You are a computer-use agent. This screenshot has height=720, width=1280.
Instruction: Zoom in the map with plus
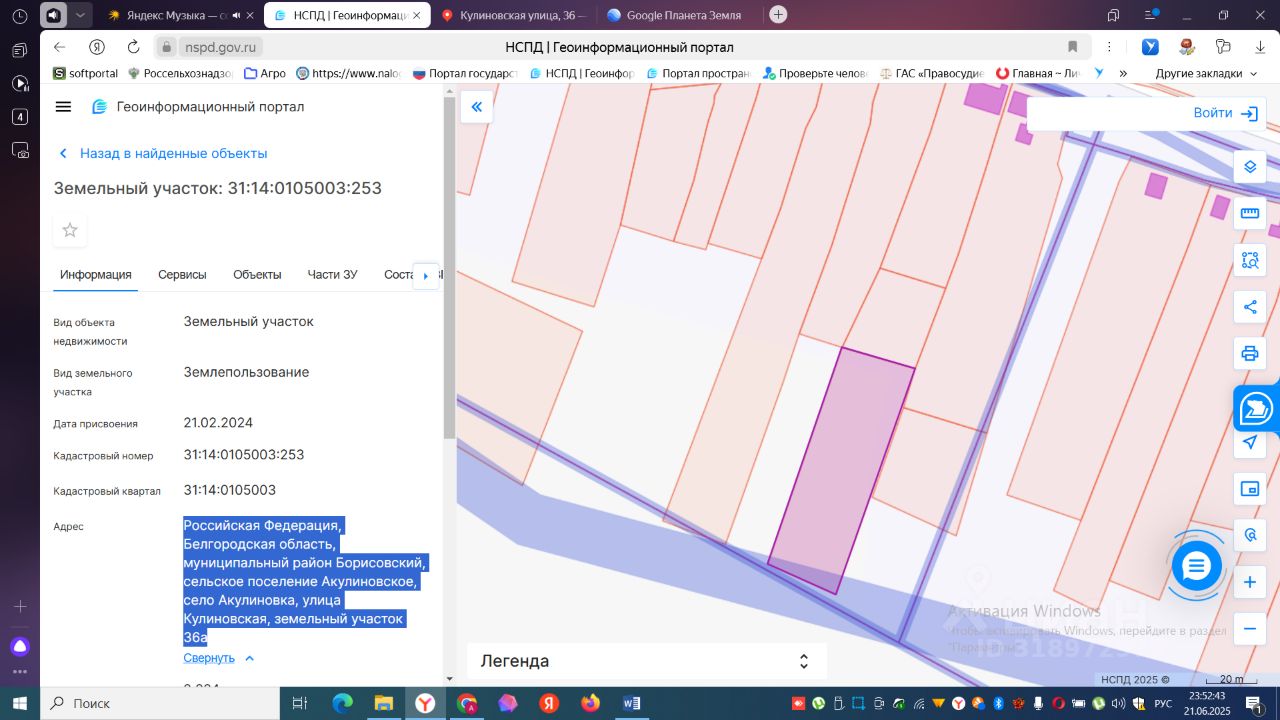pos(1249,582)
